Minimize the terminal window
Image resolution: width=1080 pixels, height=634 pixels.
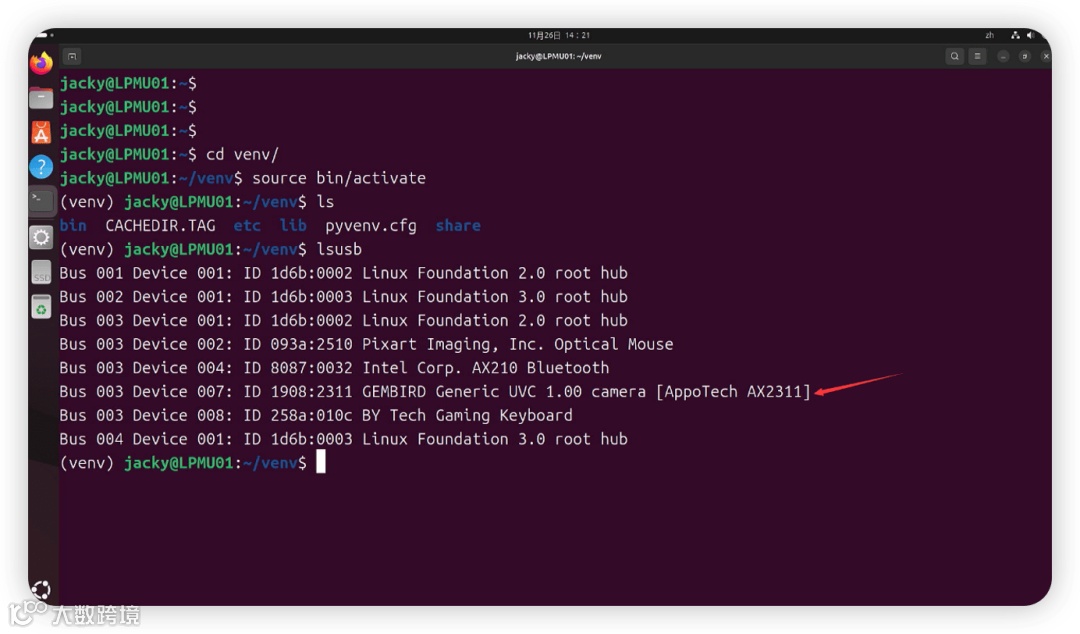click(1003, 57)
